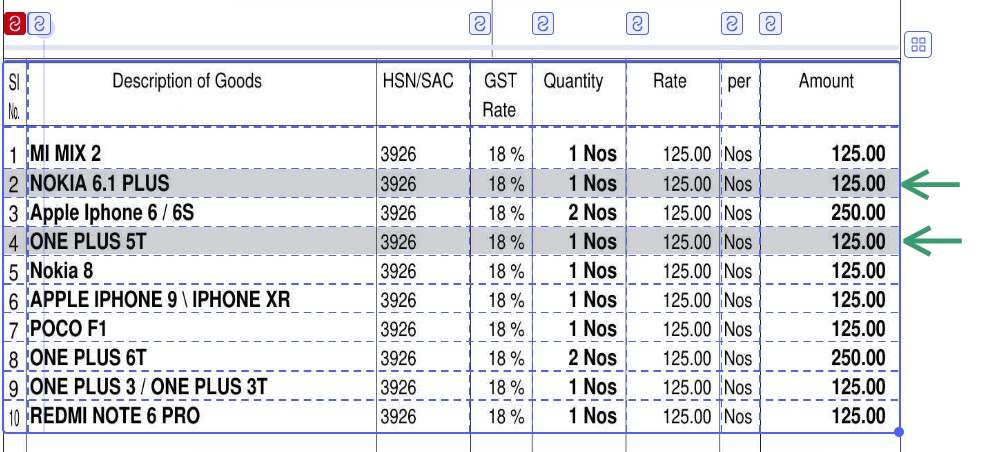
Task: Click the Amount column header
Action: 830,94
